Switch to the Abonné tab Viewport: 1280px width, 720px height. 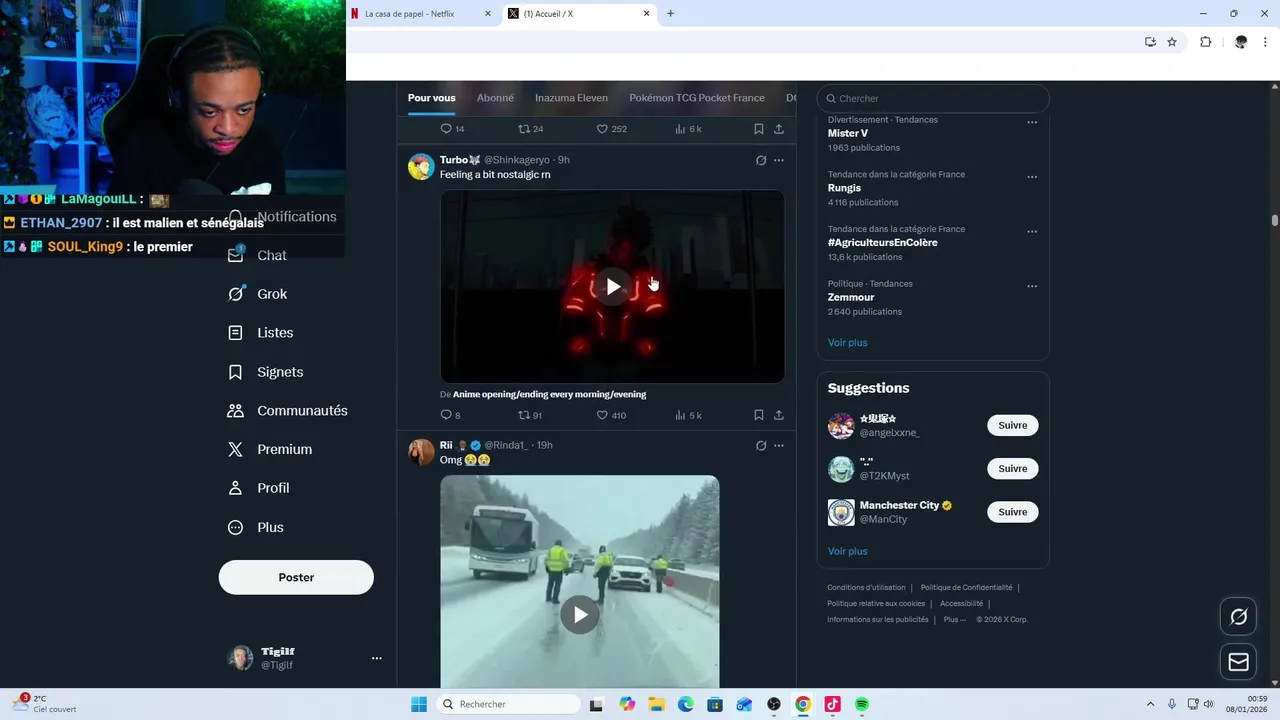pos(495,98)
